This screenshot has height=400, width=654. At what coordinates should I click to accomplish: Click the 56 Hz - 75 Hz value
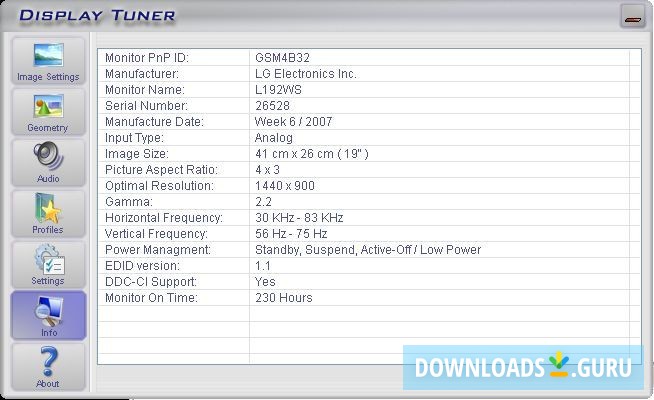tap(291, 234)
